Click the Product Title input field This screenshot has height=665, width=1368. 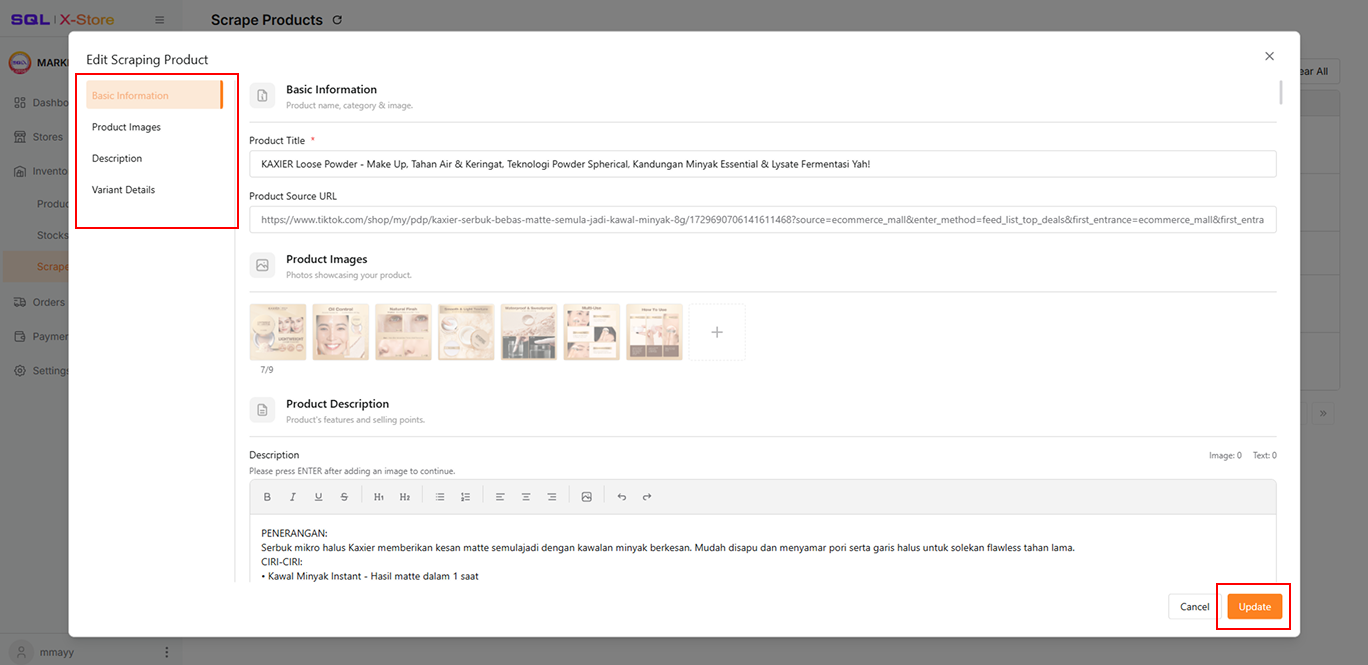(762, 164)
